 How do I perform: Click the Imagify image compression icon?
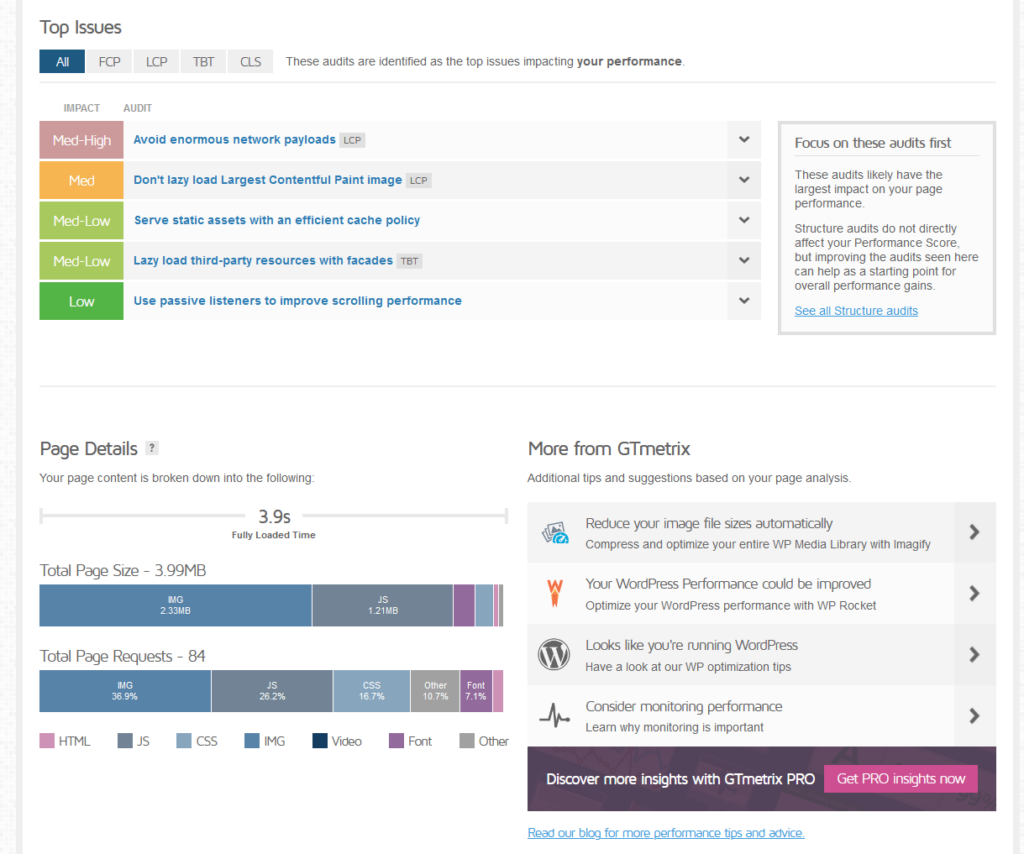pyautogui.click(x=555, y=533)
